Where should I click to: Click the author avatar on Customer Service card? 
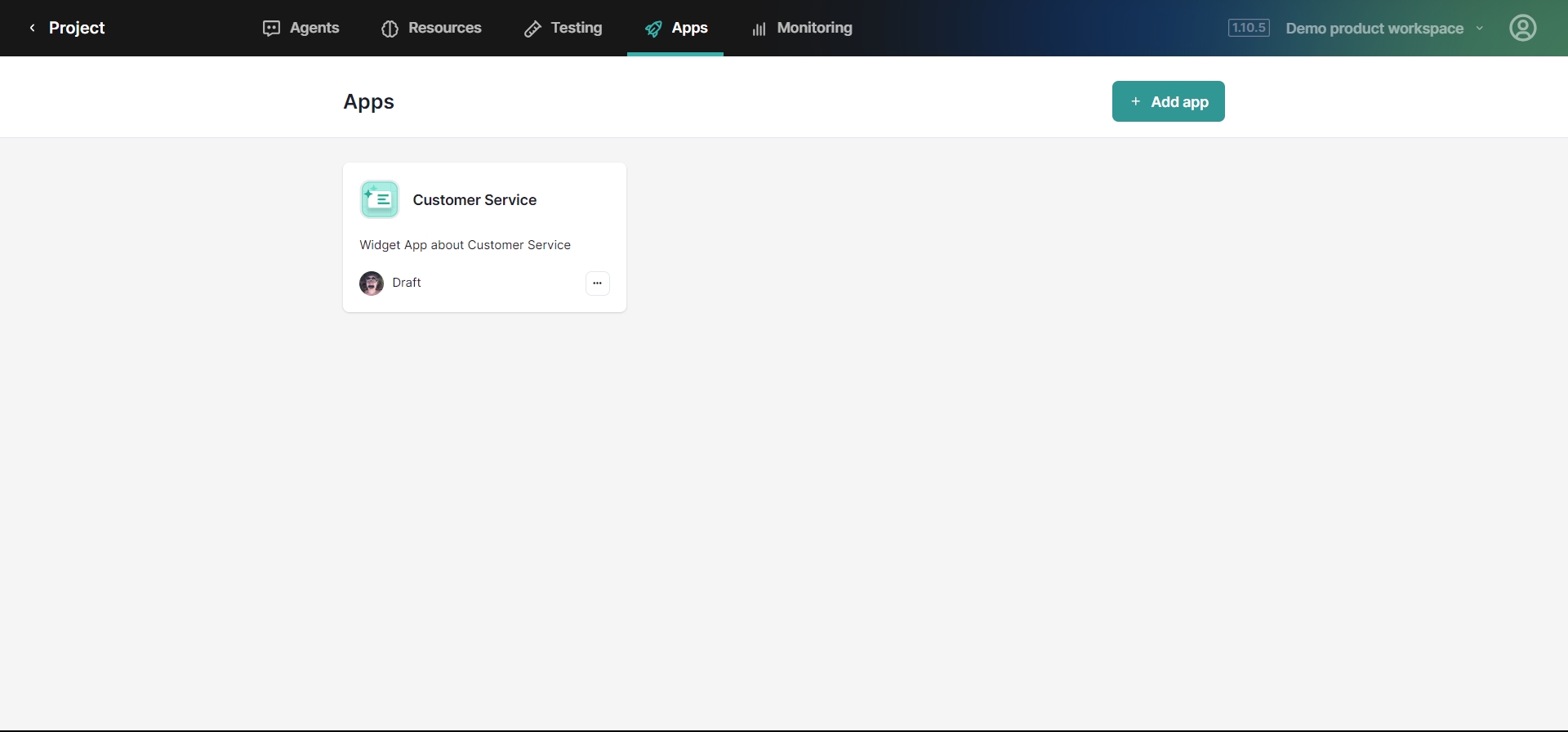[372, 283]
